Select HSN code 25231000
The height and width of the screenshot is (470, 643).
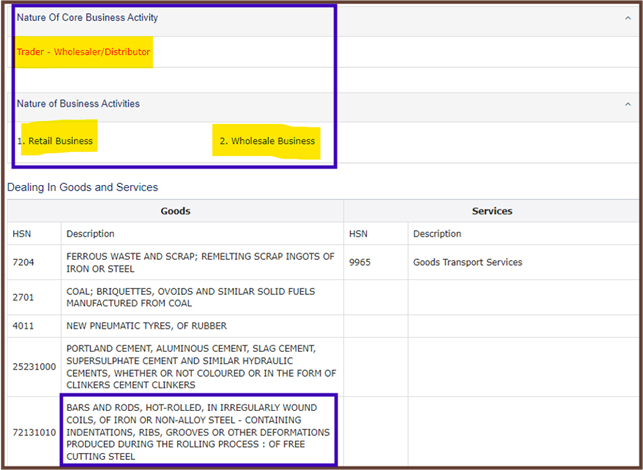point(34,367)
